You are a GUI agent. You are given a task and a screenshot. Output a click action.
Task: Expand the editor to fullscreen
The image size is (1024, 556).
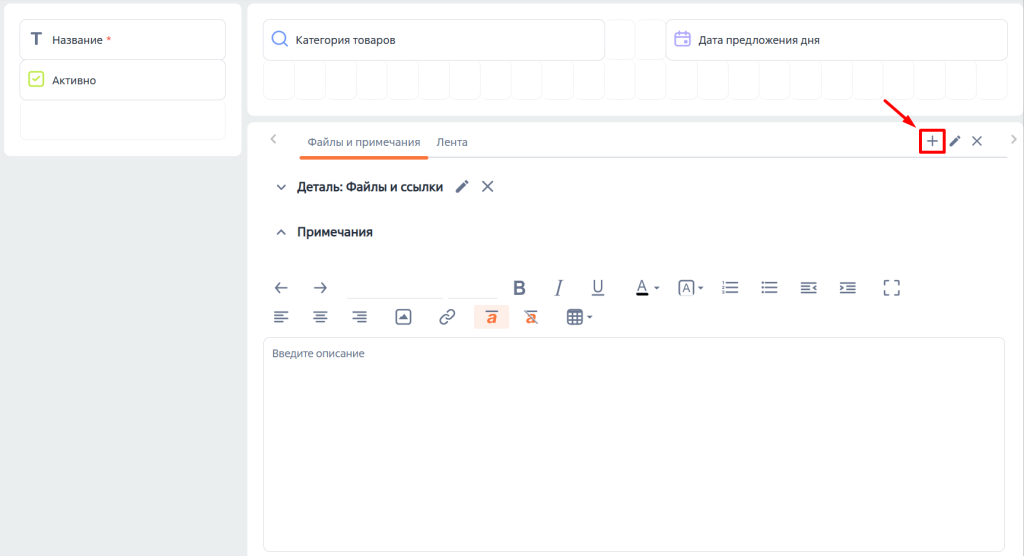[x=892, y=288]
